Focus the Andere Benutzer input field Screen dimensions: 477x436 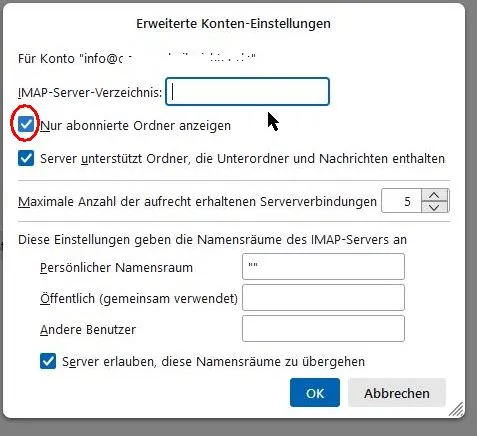coord(323,329)
